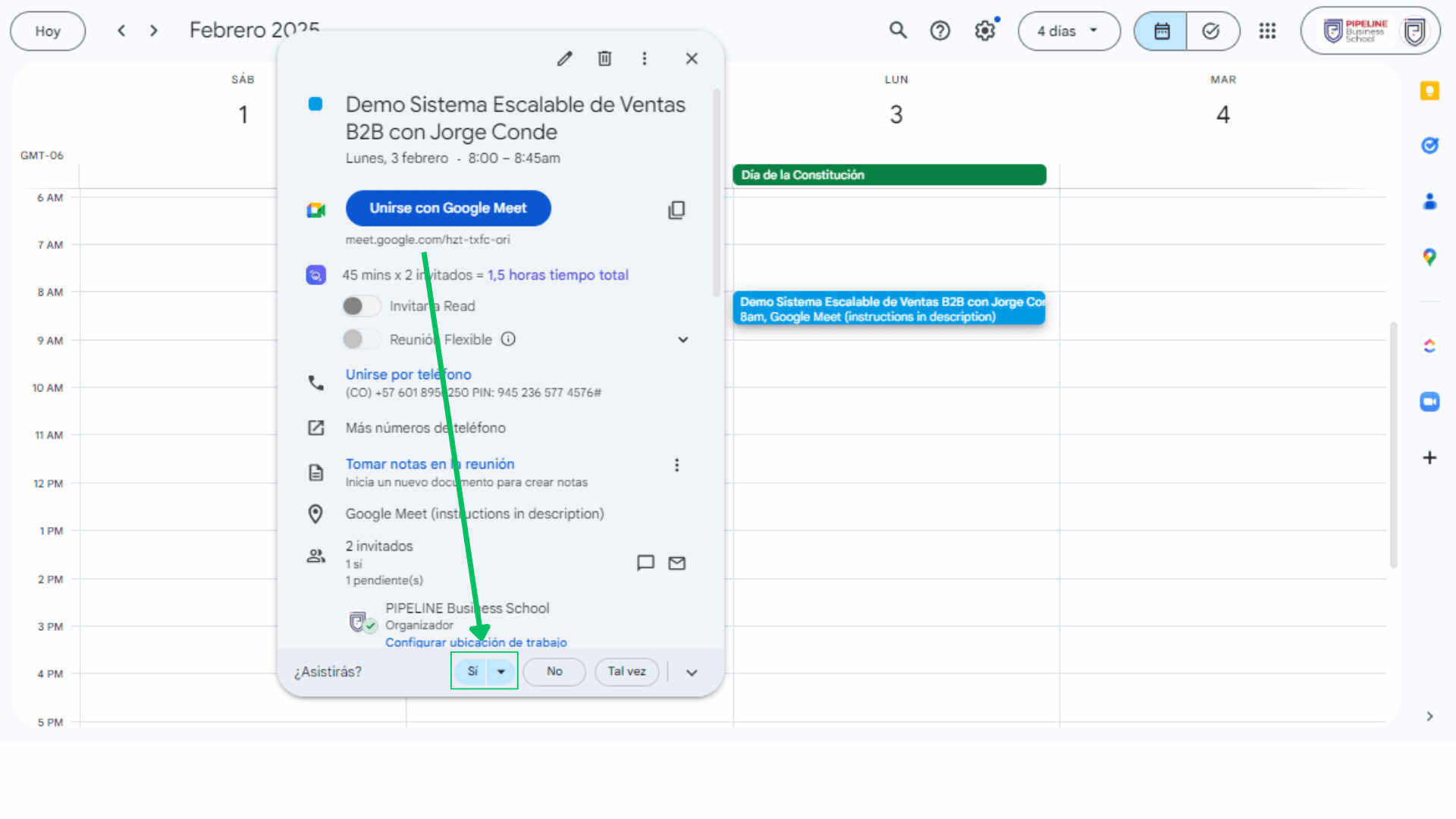Image resolution: width=1456 pixels, height=819 pixels.
Task: Respond No to the invitation
Action: point(554,672)
